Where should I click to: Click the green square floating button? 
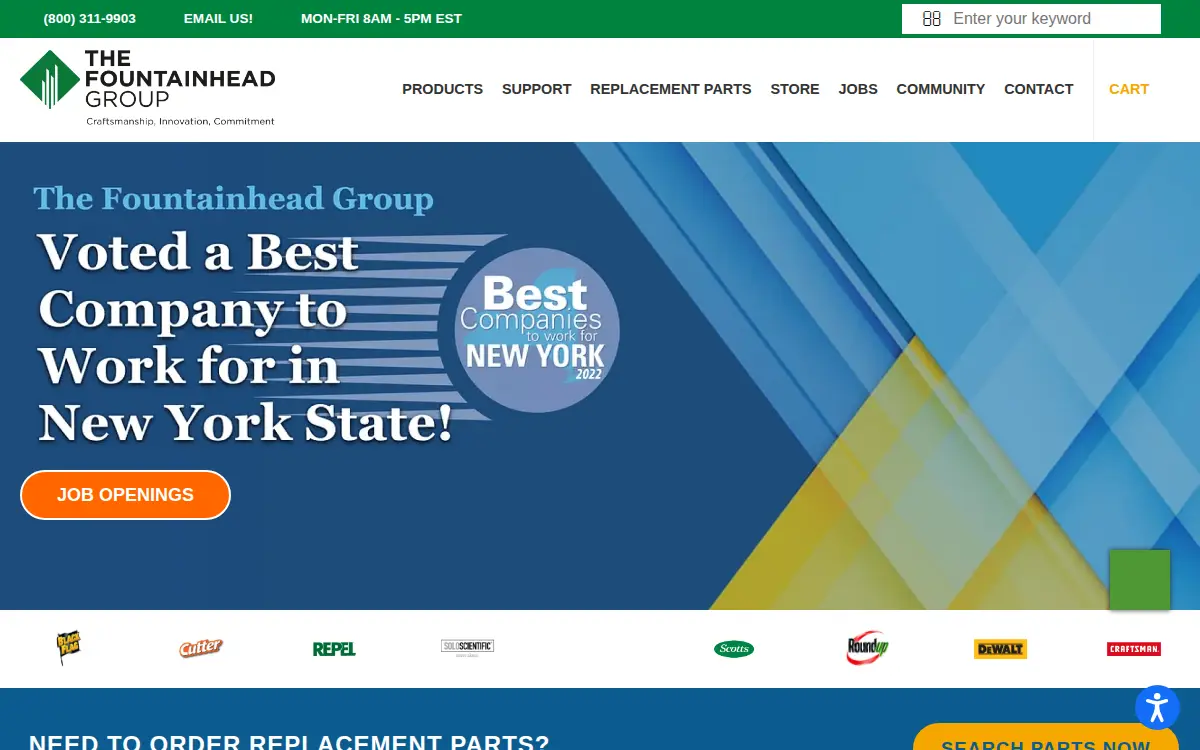(x=1140, y=580)
